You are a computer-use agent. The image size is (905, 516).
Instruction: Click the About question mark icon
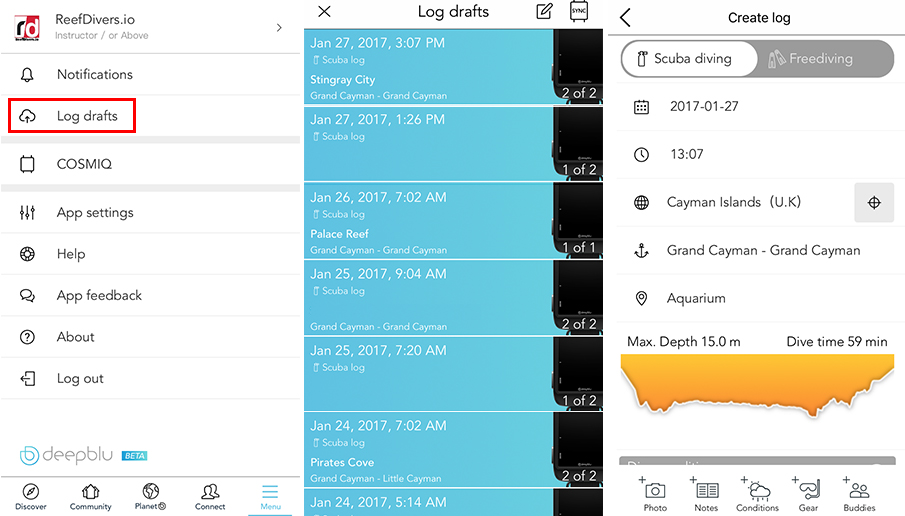click(27, 337)
